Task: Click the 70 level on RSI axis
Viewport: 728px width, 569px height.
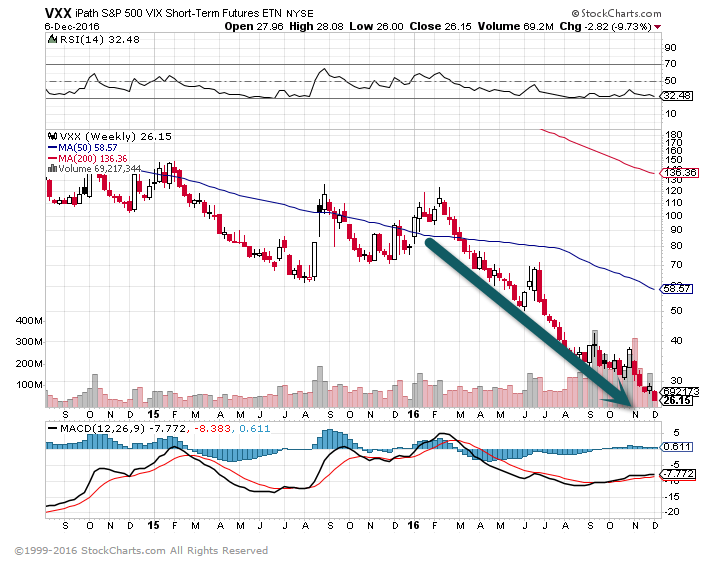Action: pos(670,64)
